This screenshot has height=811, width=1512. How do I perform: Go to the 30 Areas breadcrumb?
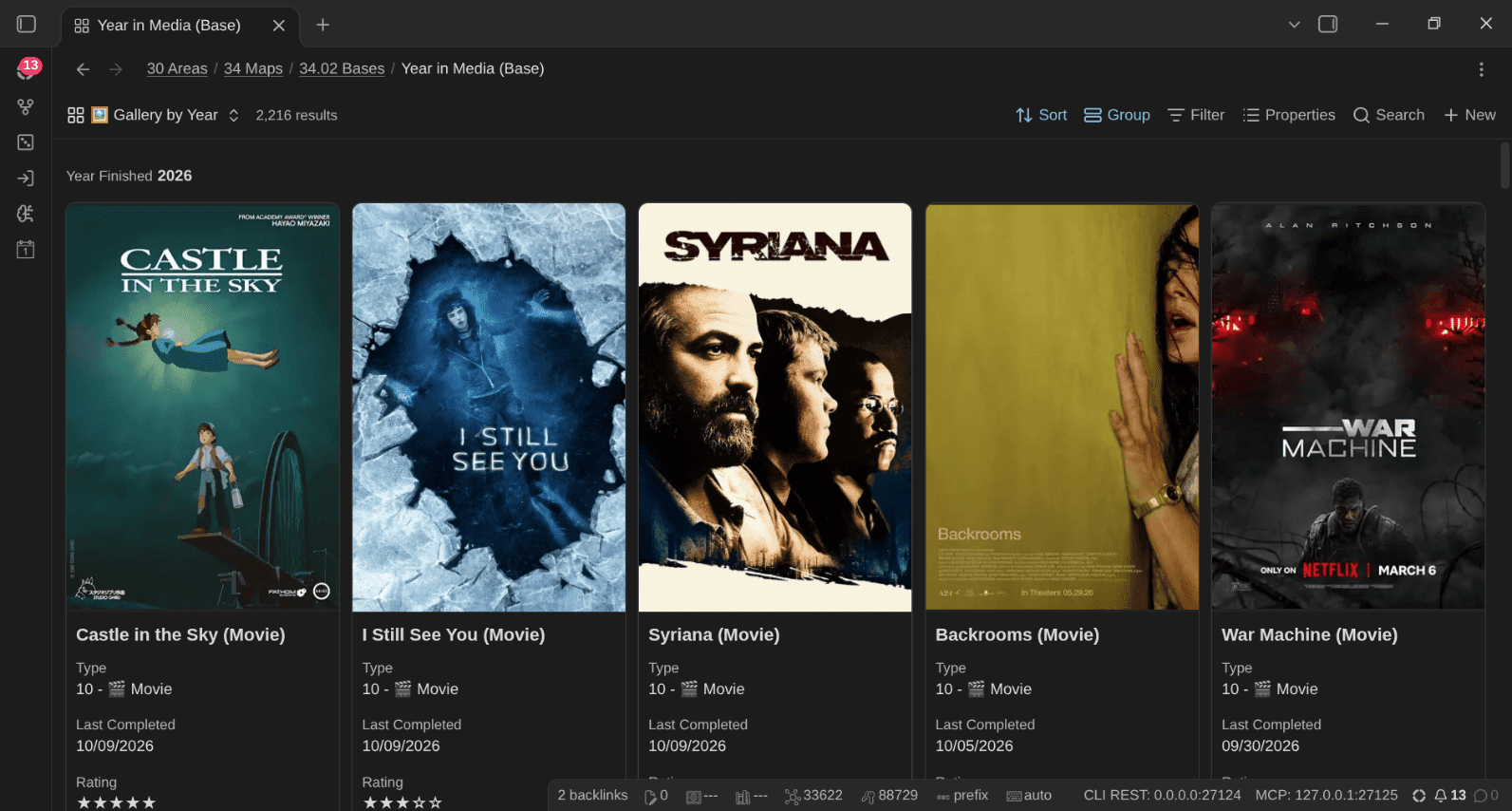[x=177, y=68]
